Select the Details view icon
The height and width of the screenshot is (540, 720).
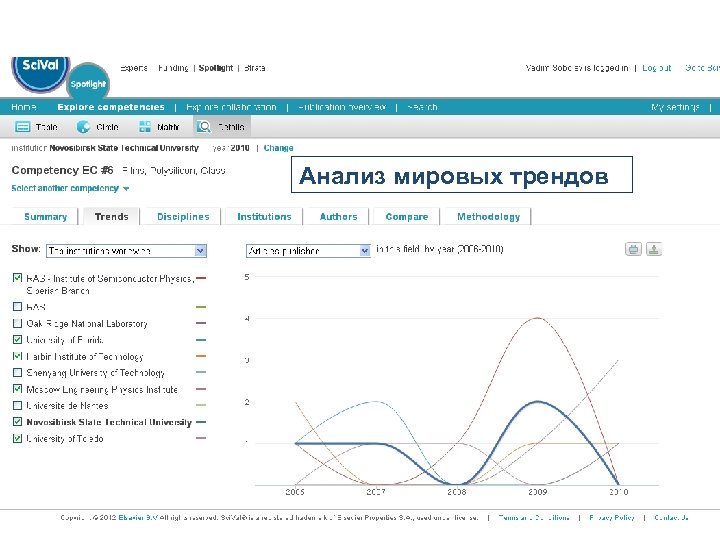point(203,127)
